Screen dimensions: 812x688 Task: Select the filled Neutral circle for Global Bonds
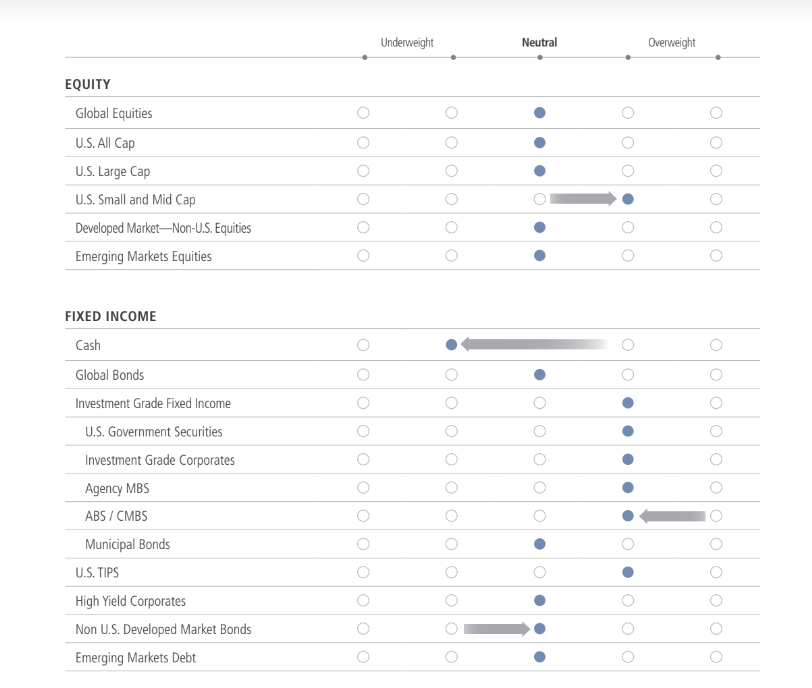pyautogui.click(x=540, y=374)
